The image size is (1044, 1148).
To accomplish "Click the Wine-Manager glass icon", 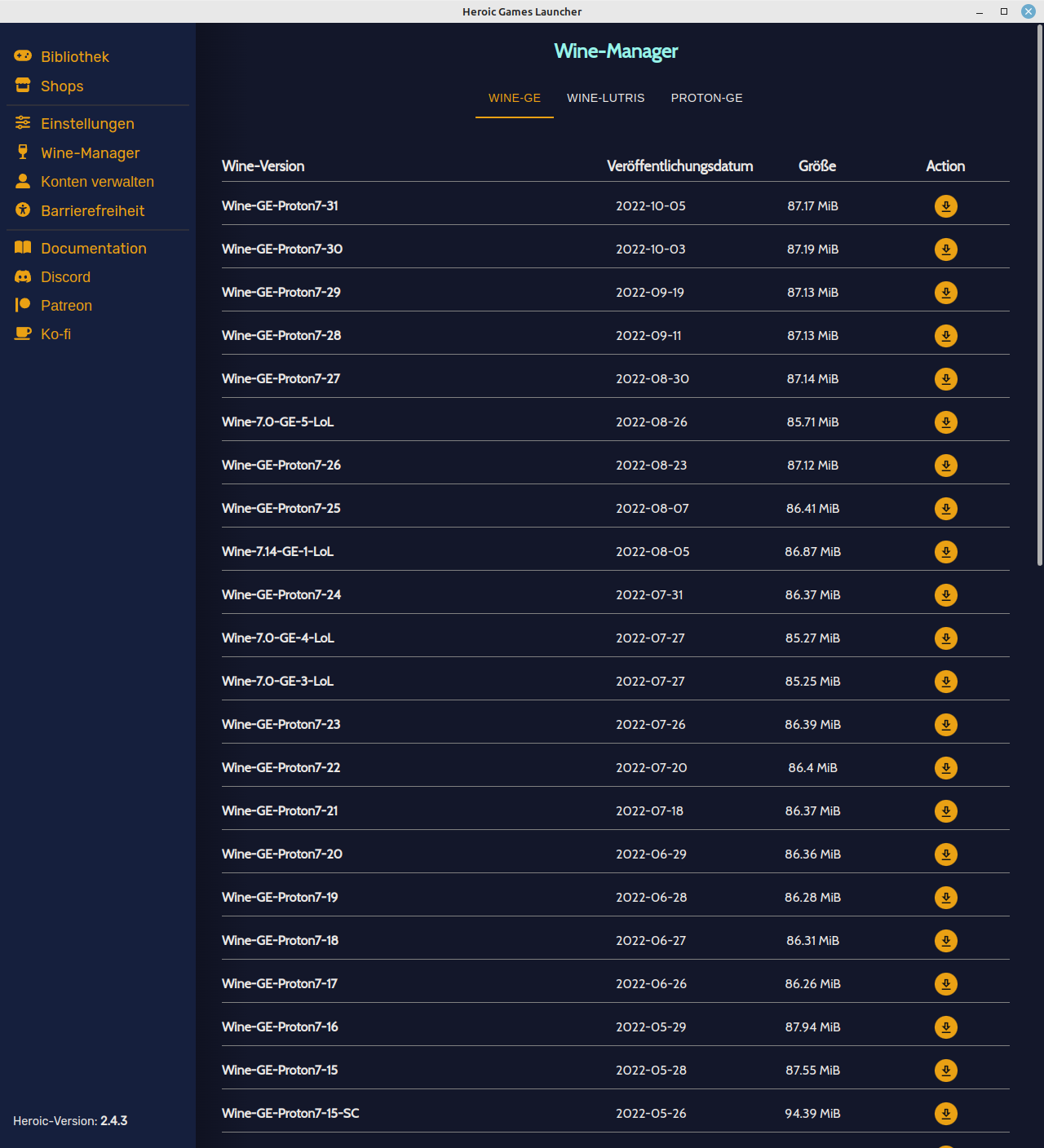I will pyautogui.click(x=23, y=152).
